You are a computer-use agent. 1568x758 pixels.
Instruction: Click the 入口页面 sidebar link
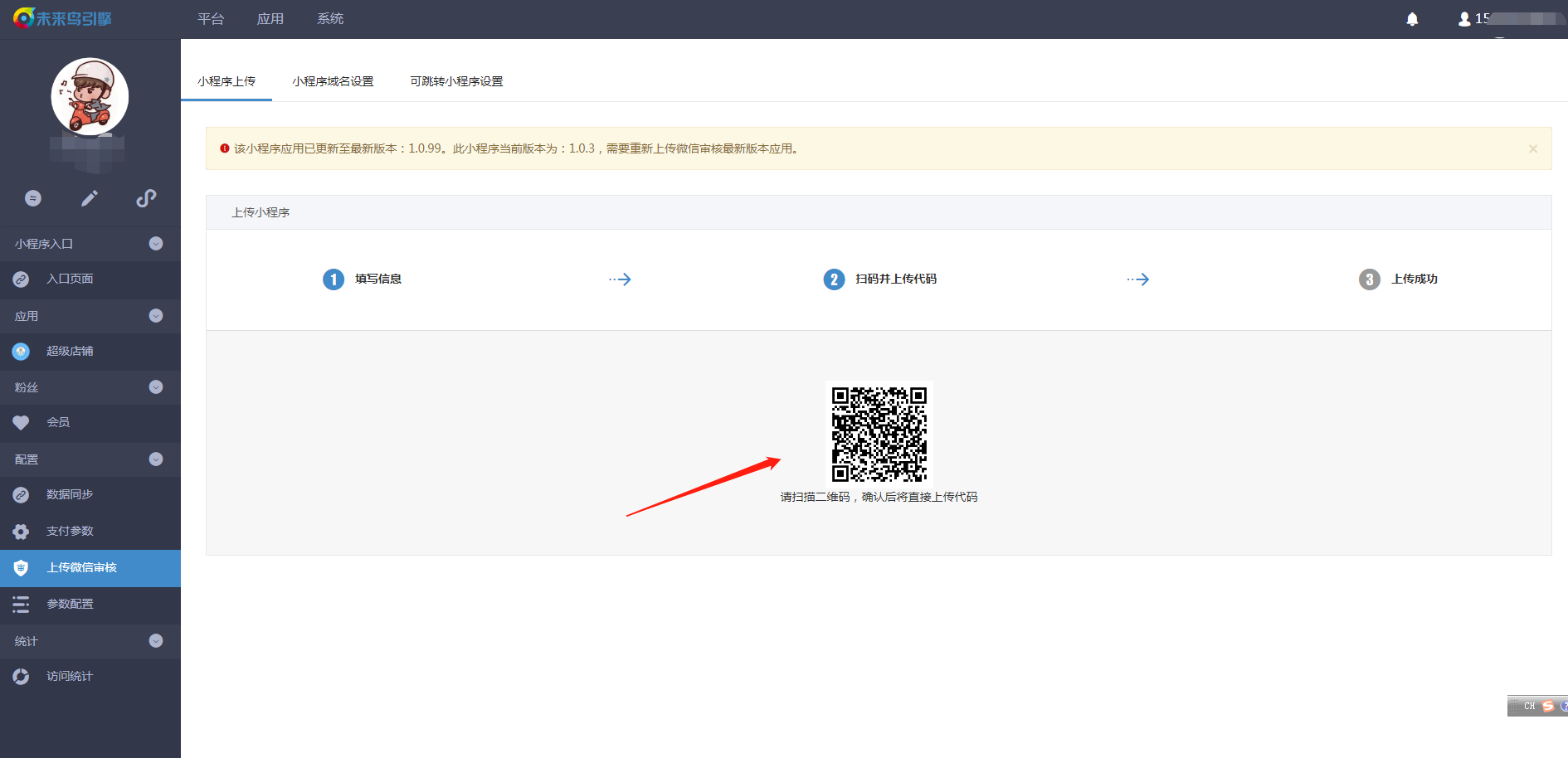(70, 279)
